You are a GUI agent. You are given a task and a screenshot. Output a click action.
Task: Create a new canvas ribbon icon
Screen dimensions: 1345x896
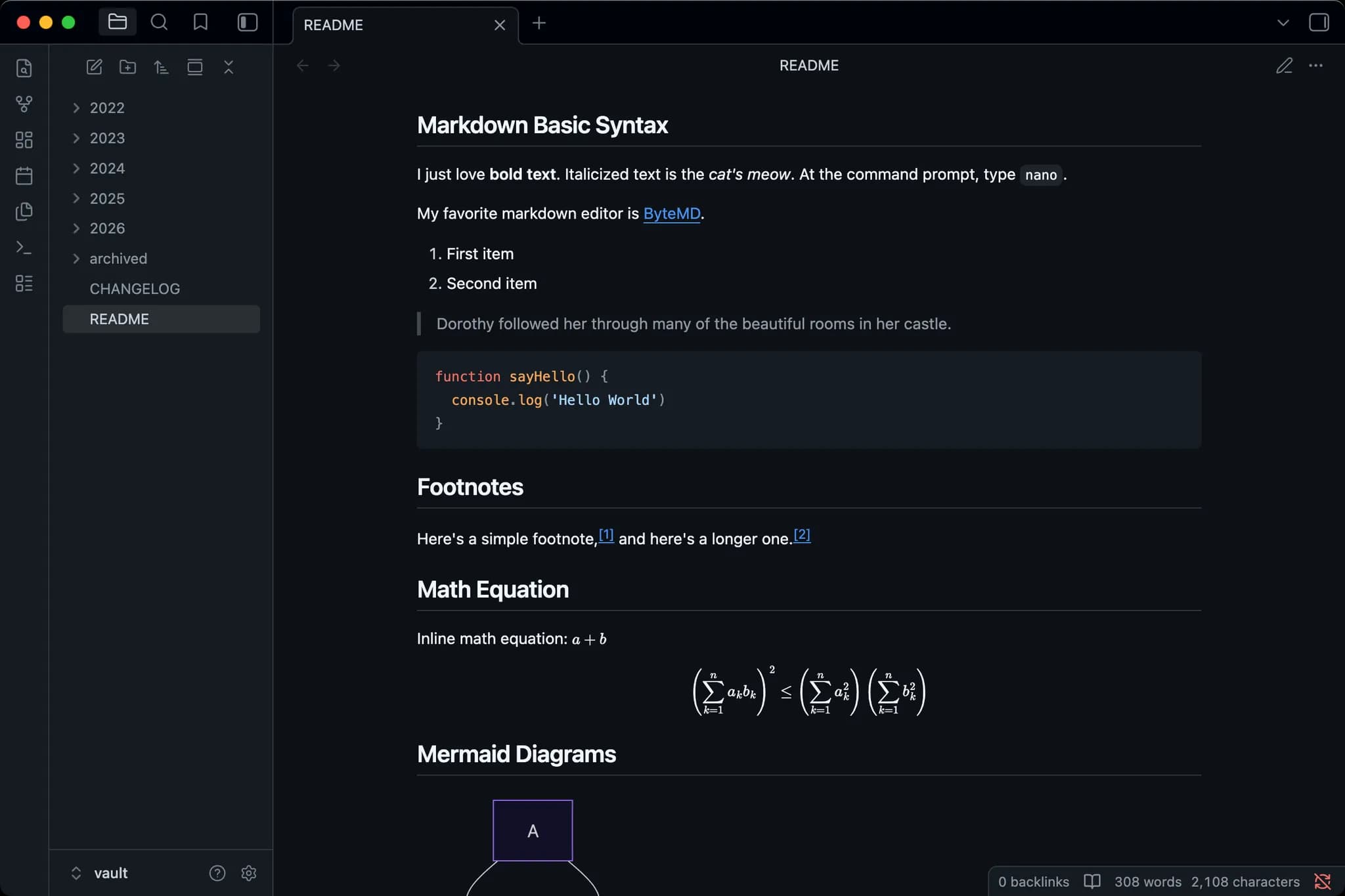[24, 140]
